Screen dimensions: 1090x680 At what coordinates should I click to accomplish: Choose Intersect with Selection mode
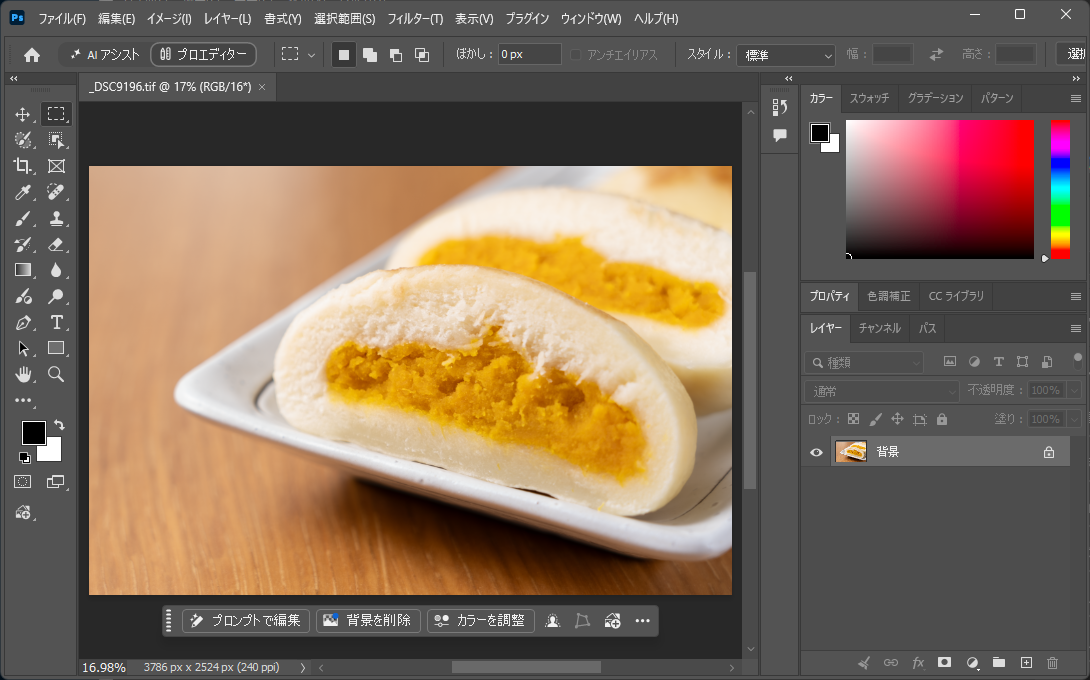pyautogui.click(x=422, y=55)
